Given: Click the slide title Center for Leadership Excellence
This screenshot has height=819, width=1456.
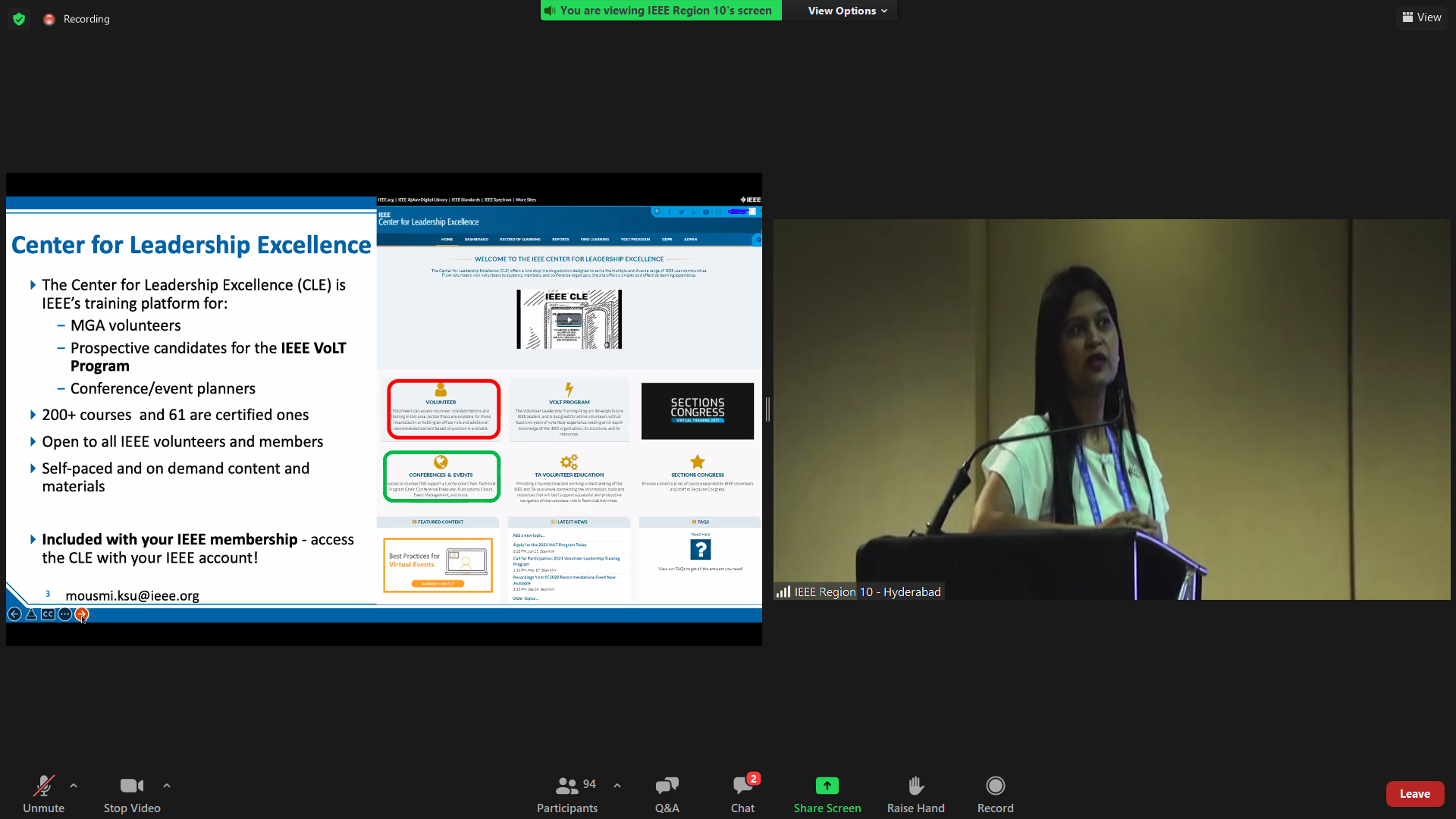Looking at the screenshot, I should tap(191, 245).
